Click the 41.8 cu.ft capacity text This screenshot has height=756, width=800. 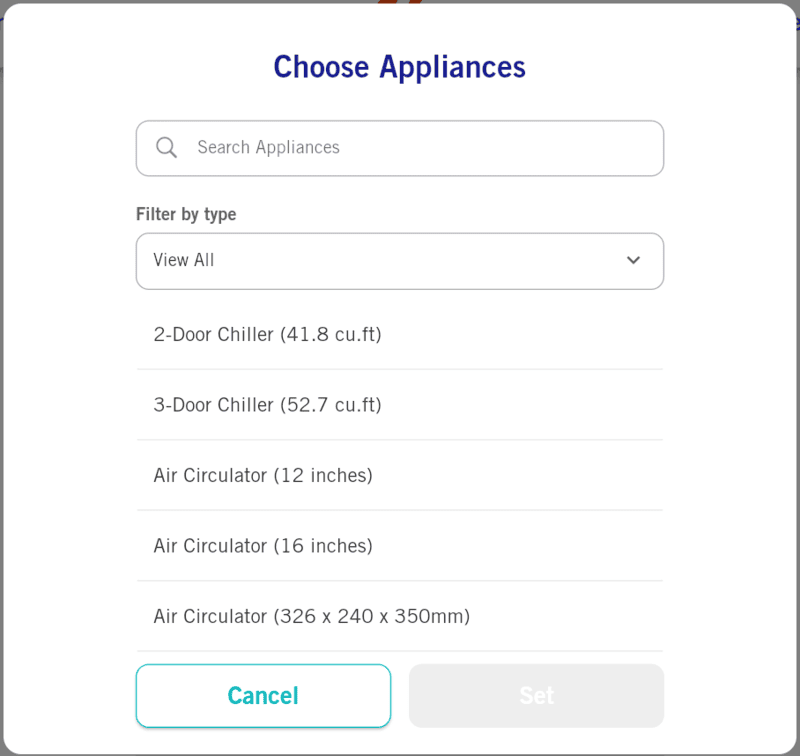[x=331, y=335]
